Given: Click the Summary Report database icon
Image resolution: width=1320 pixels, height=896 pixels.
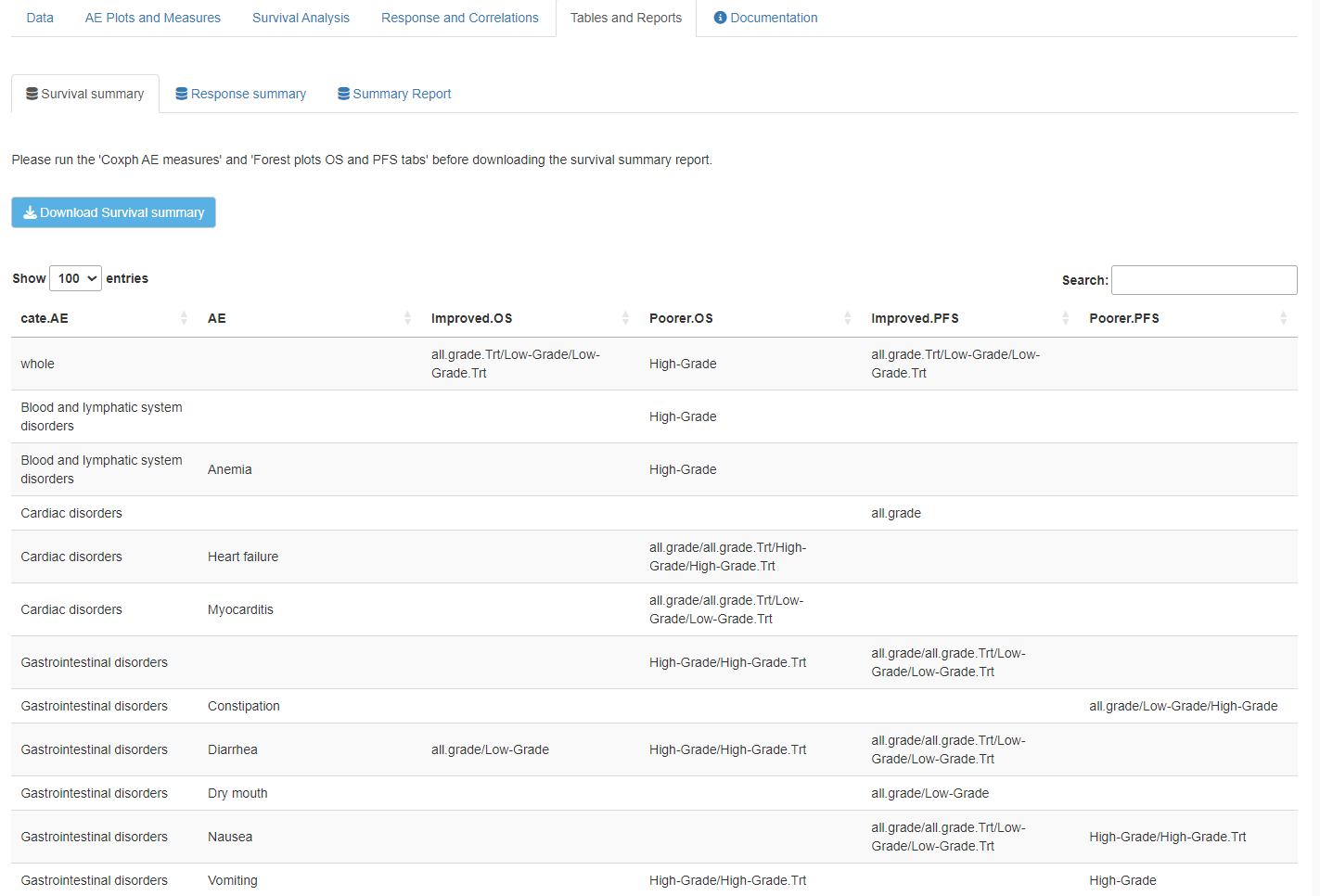Looking at the screenshot, I should coord(343,94).
